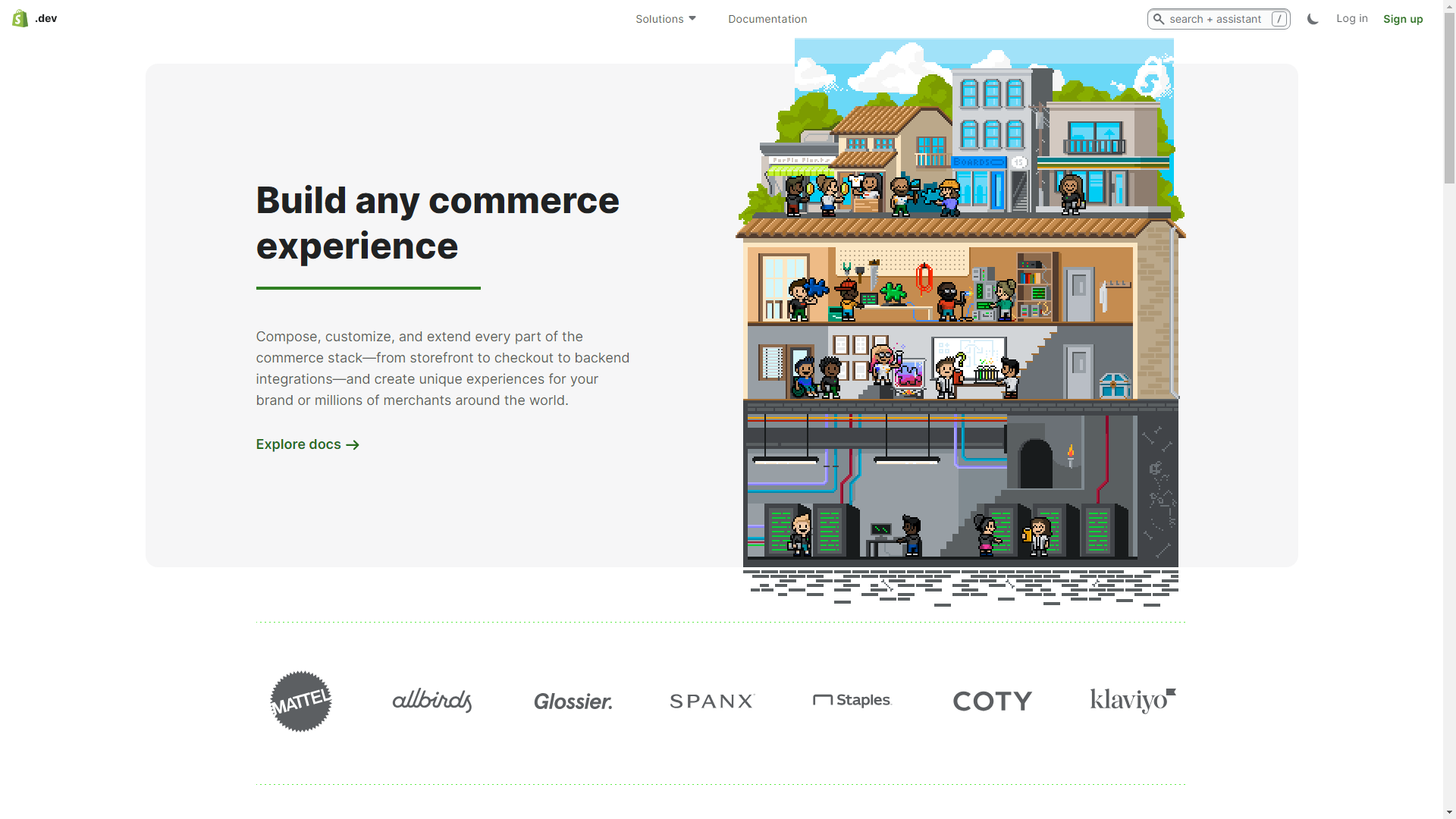The image size is (1456, 819).
Task: Navigate to the Documentation menu item
Action: pyautogui.click(x=767, y=18)
